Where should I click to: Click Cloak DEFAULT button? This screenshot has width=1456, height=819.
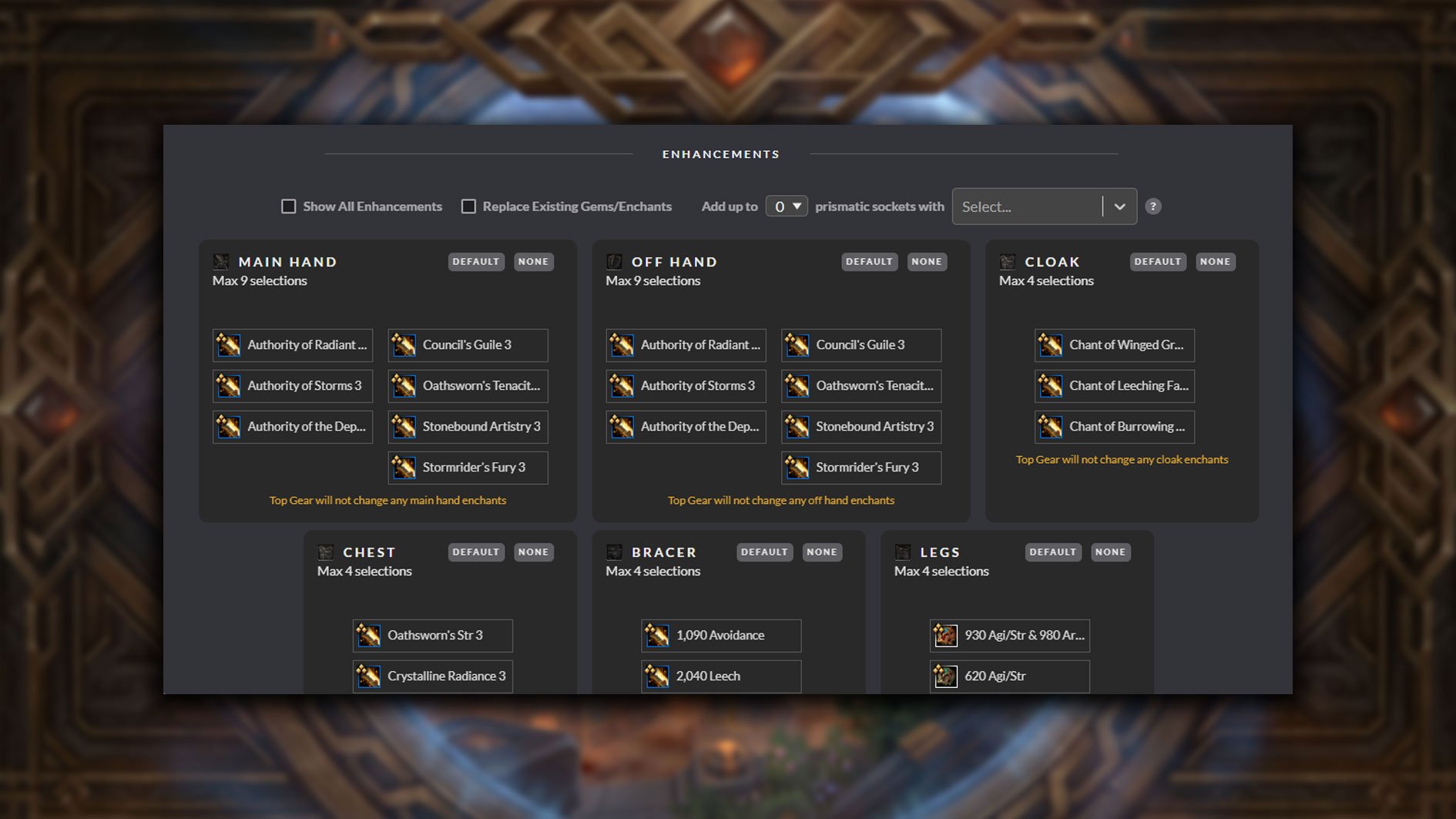[x=1158, y=262]
